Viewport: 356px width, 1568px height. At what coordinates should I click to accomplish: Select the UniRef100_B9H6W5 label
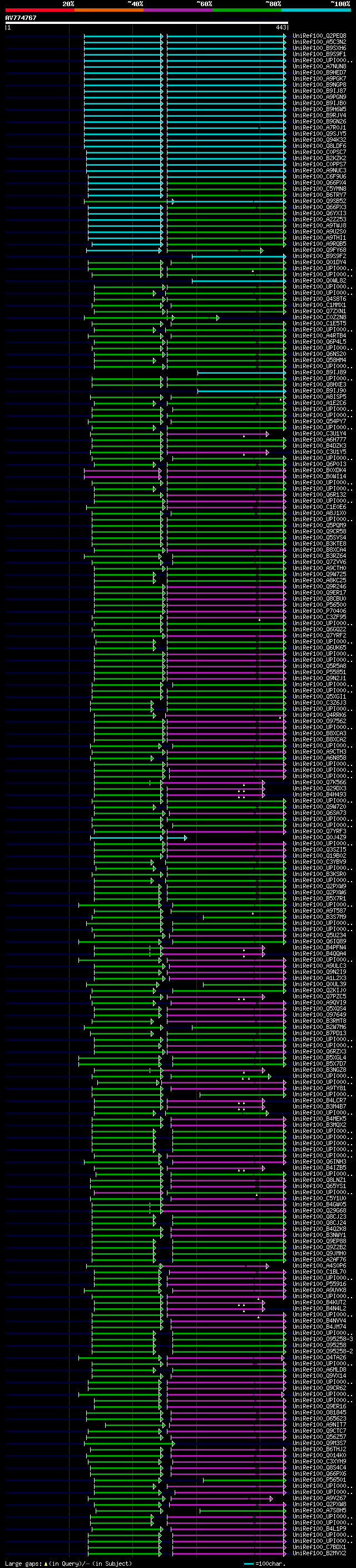click(x=319, y=109)
